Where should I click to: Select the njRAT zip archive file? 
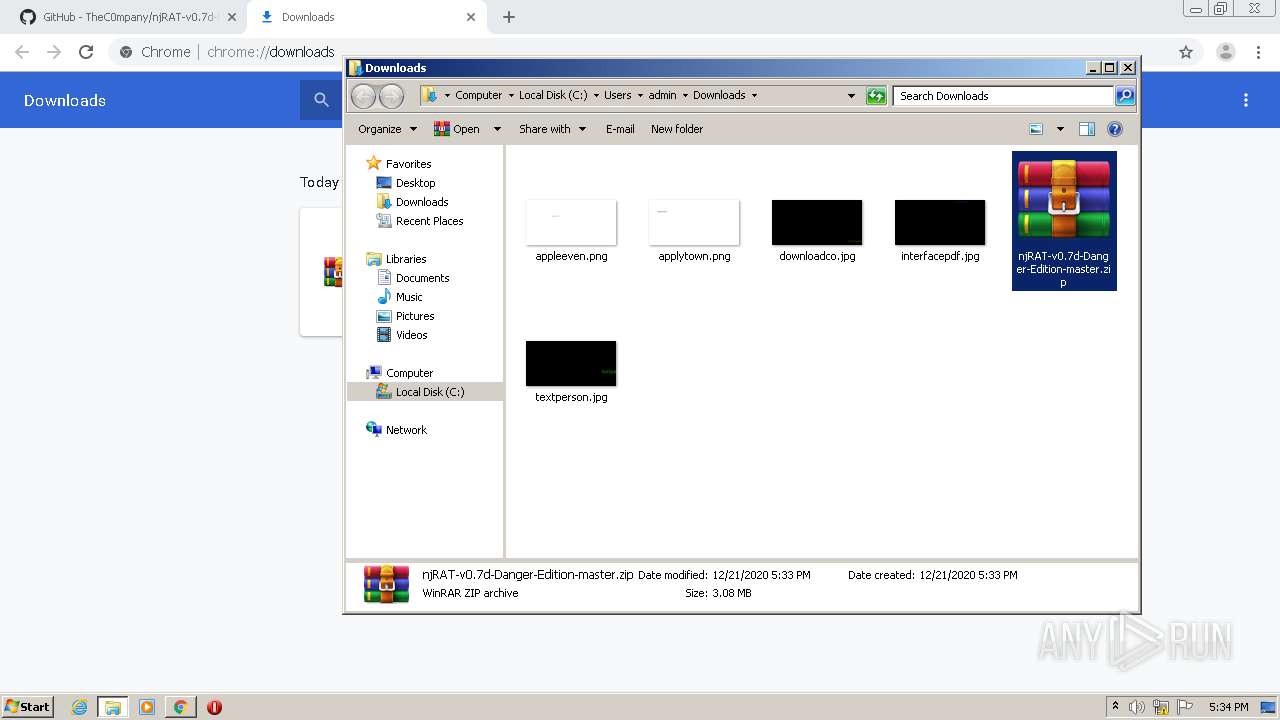click(x=1064, y=221)
